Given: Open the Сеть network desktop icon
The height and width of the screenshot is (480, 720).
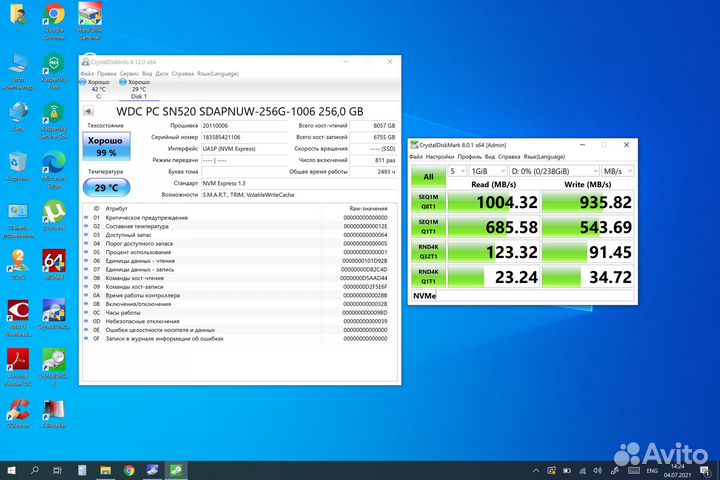Looking at the screenshot, I should coord(18,117).
